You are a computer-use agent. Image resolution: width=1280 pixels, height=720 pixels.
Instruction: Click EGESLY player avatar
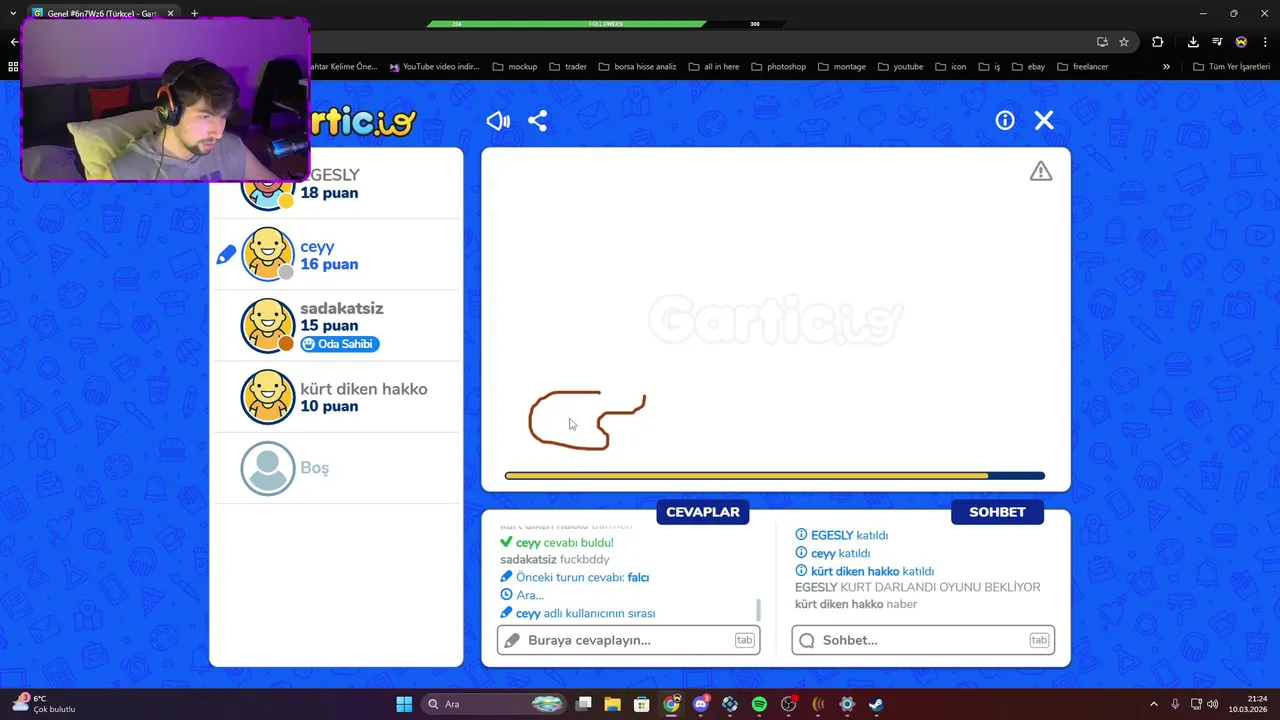268,192
